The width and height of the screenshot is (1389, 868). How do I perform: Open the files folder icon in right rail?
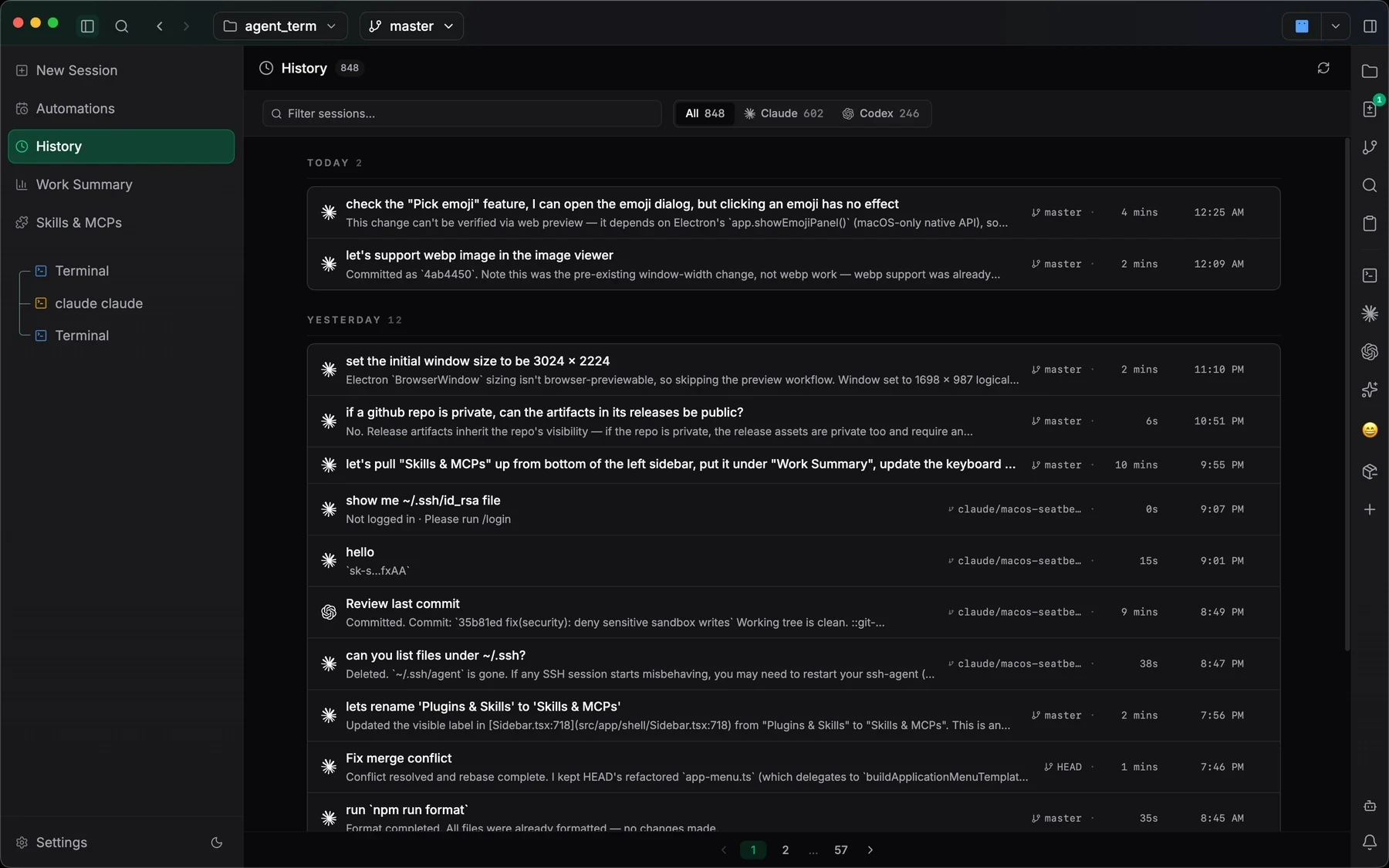click(1370, 71)
